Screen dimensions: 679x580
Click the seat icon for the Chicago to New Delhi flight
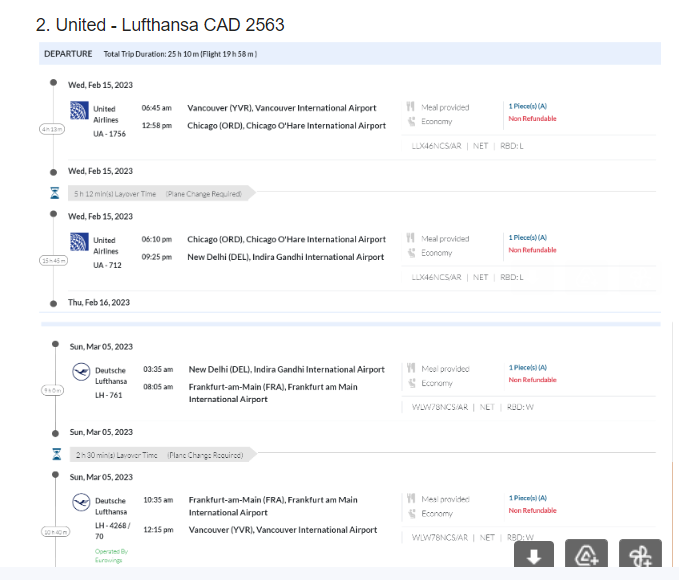click(411, 254)
